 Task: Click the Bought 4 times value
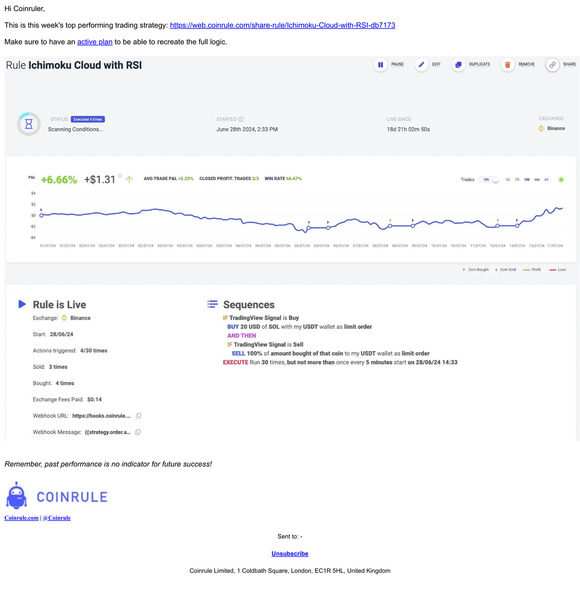65,383
